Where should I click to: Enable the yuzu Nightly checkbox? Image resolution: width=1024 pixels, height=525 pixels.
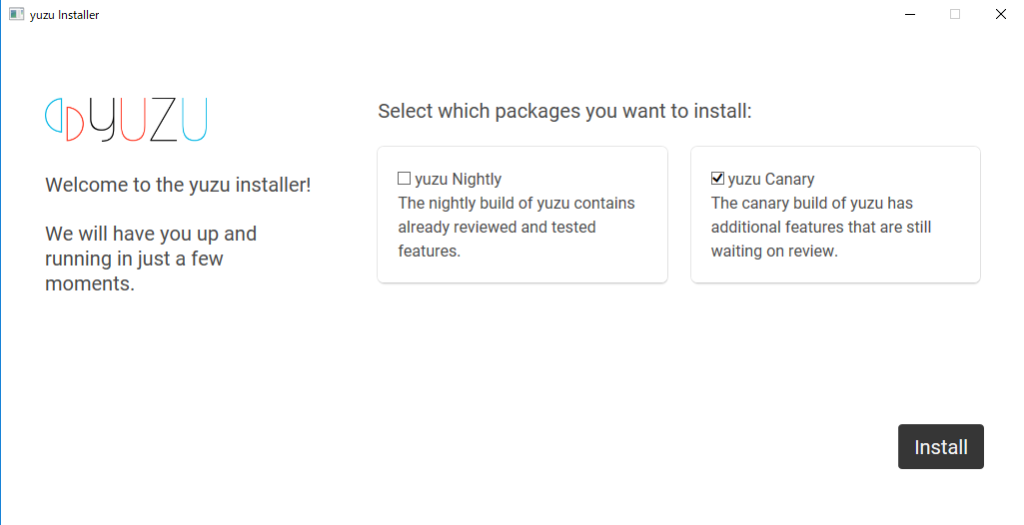tap(404, 178)
